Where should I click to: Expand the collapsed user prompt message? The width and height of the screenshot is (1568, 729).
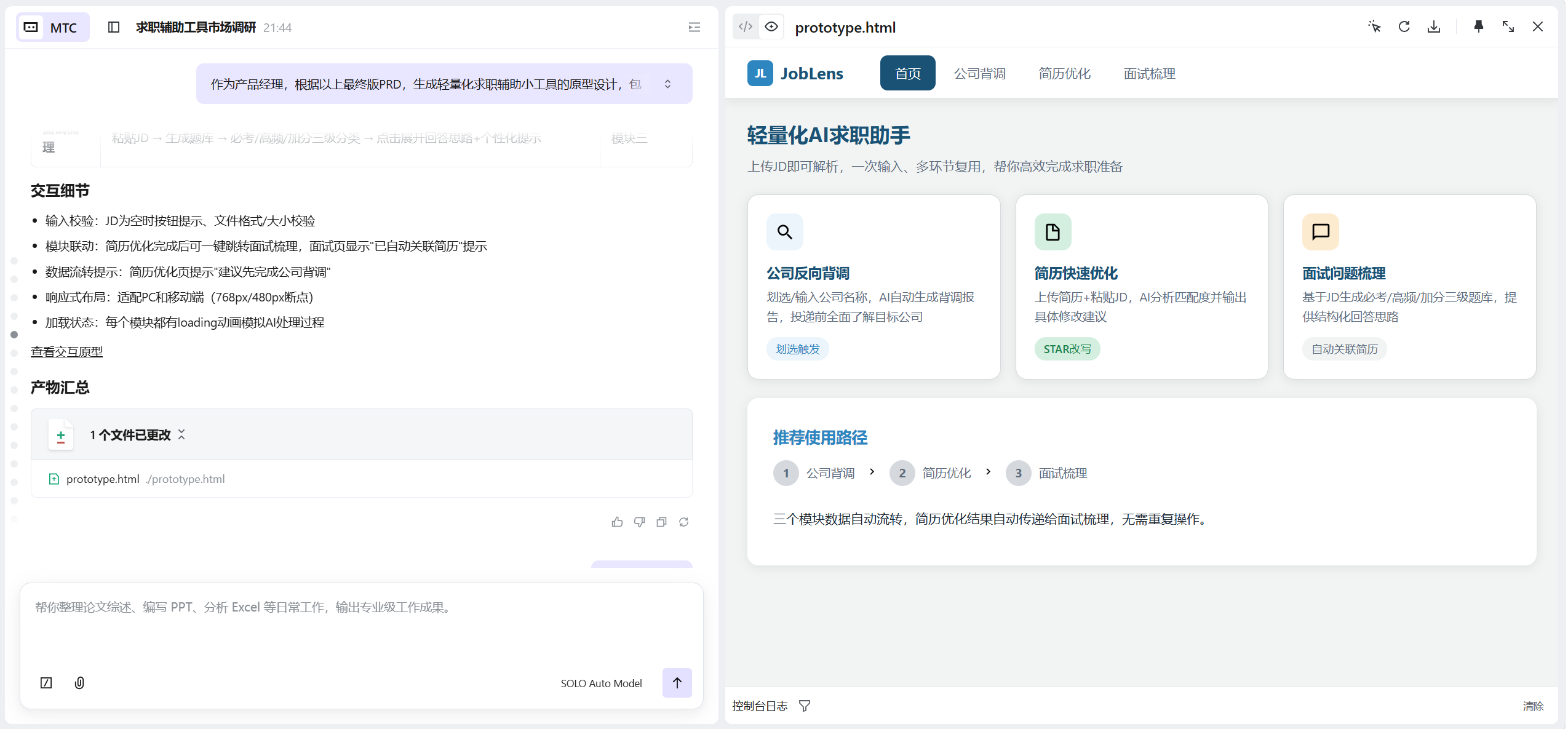click(667, 84)
